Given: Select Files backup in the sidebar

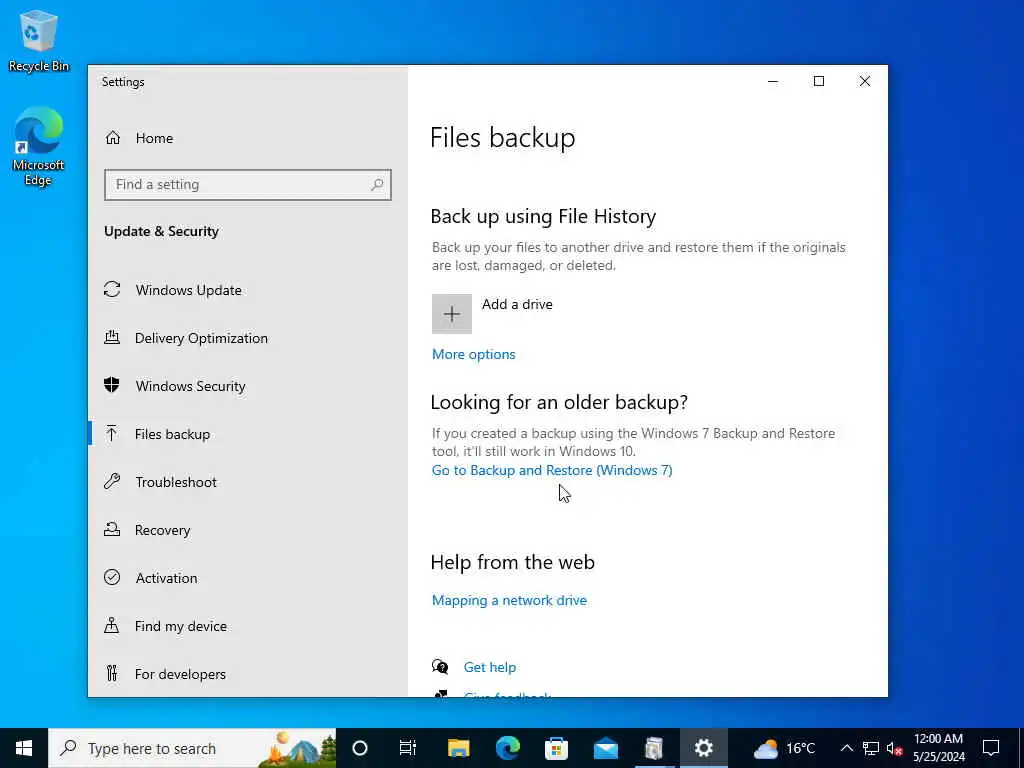Looking at the screenshot, I should pyautogui.click(x=172, y=434).
